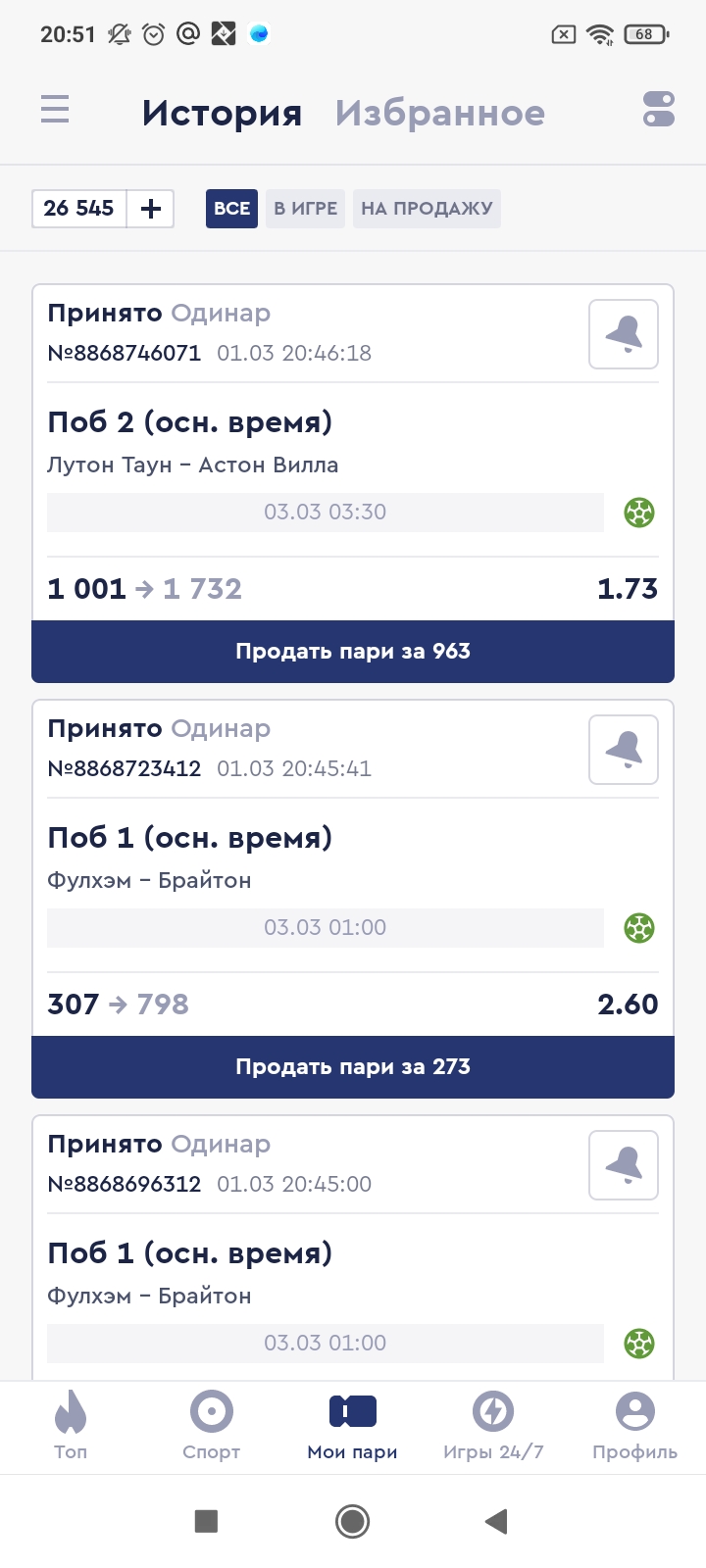Open the hamburger menu

55,109
